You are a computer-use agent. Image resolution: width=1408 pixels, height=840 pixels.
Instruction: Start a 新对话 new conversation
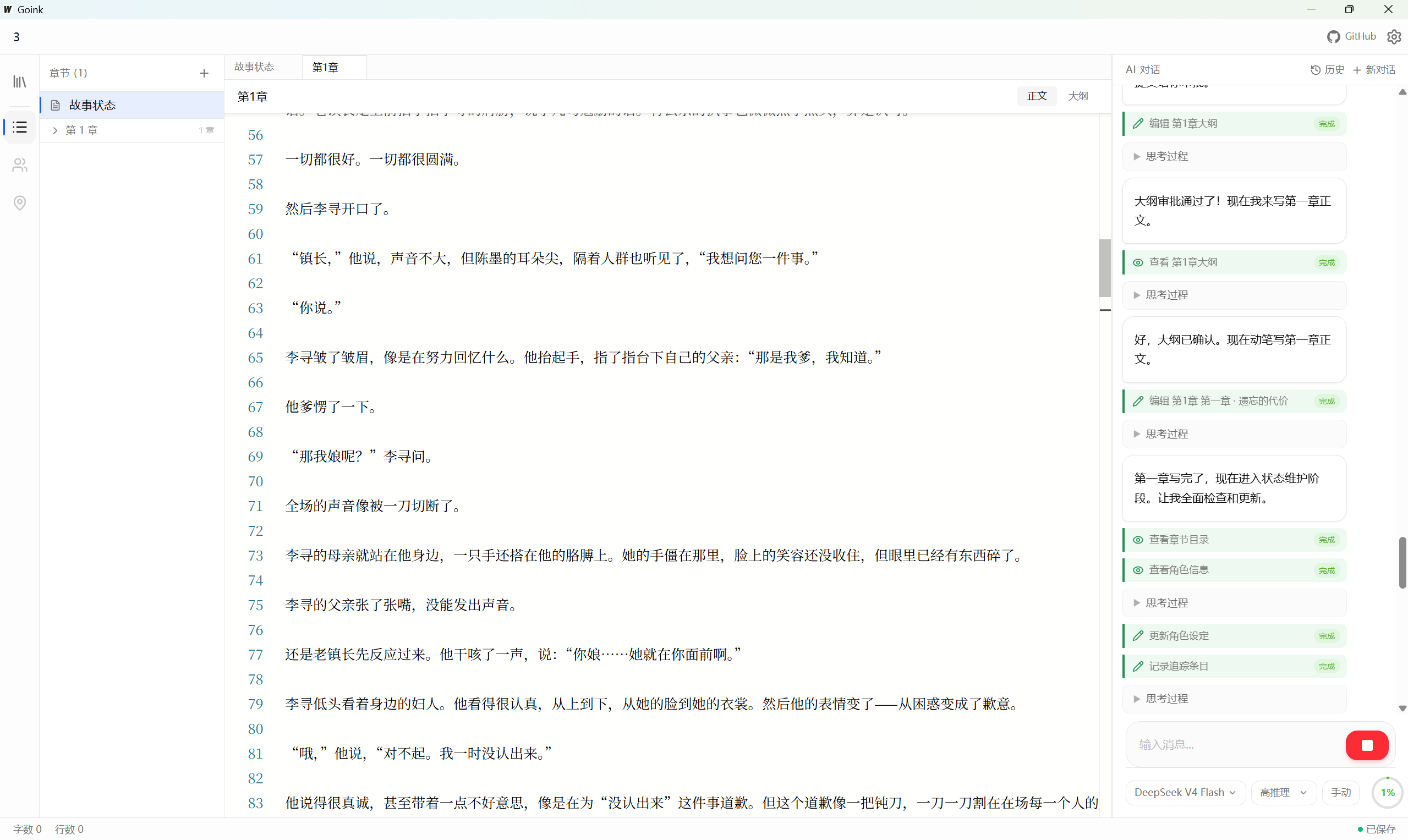click(1374, 70)
